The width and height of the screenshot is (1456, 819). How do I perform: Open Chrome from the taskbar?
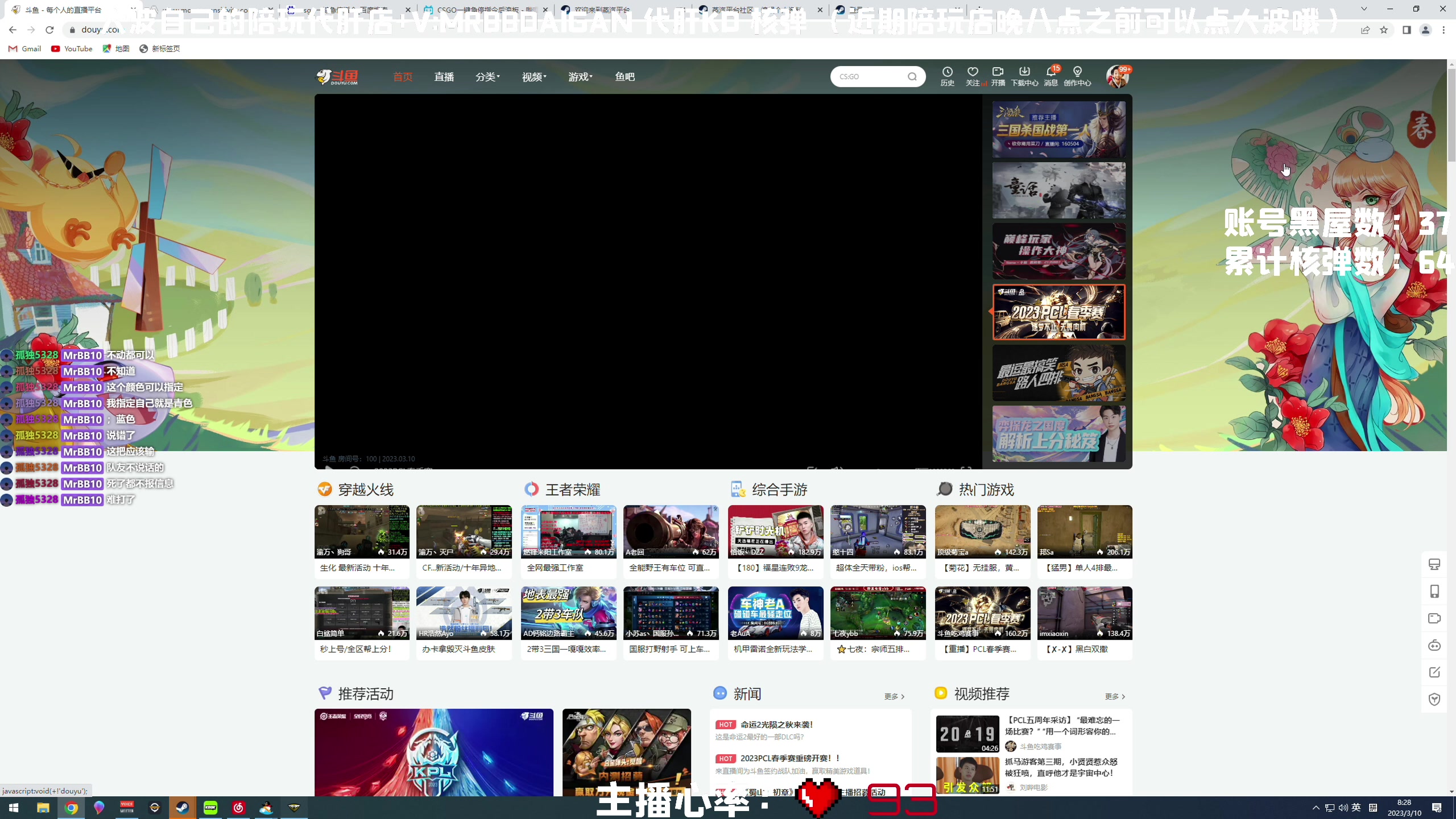pos(71,808)
